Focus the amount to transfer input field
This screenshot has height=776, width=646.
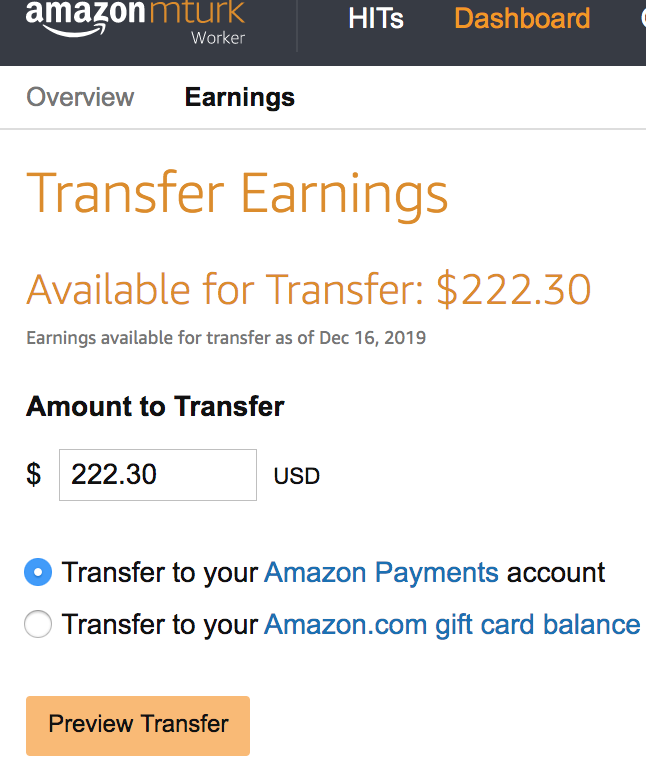[x=158, y=475]
